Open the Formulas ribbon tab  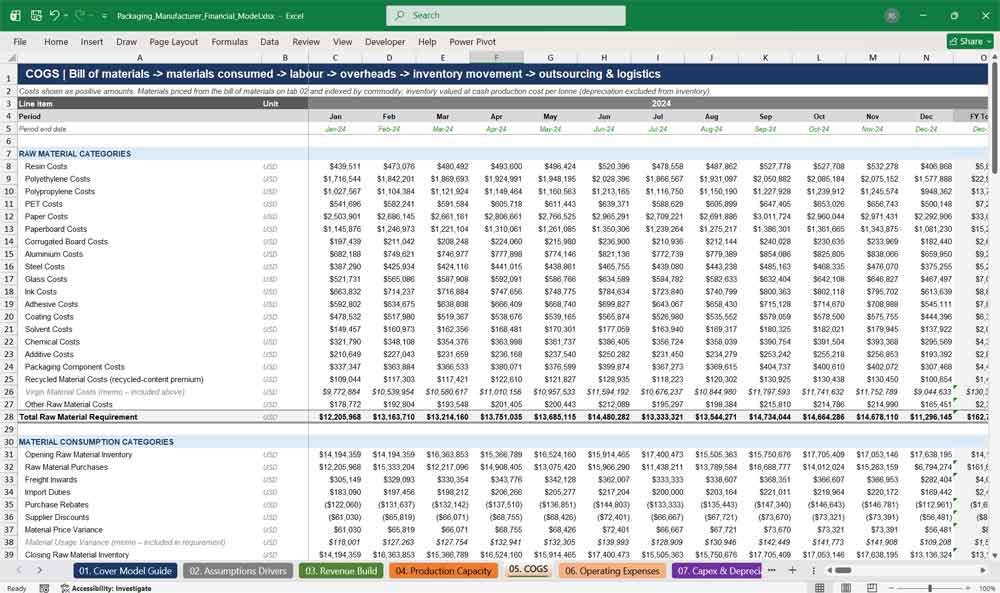[x=230, y=41]
